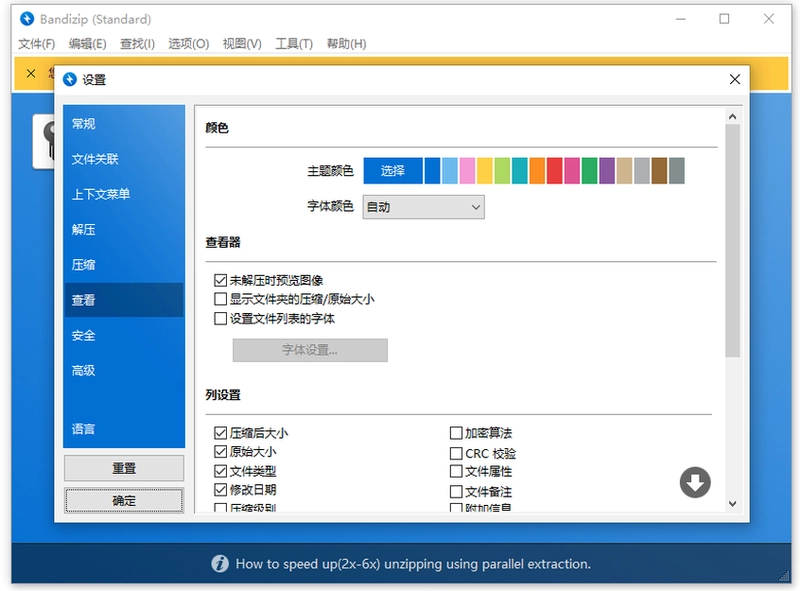The width and height of the screenshot is (800, 591).
Task: Pick the light blue theme color swatch
Action: (450, 170)
